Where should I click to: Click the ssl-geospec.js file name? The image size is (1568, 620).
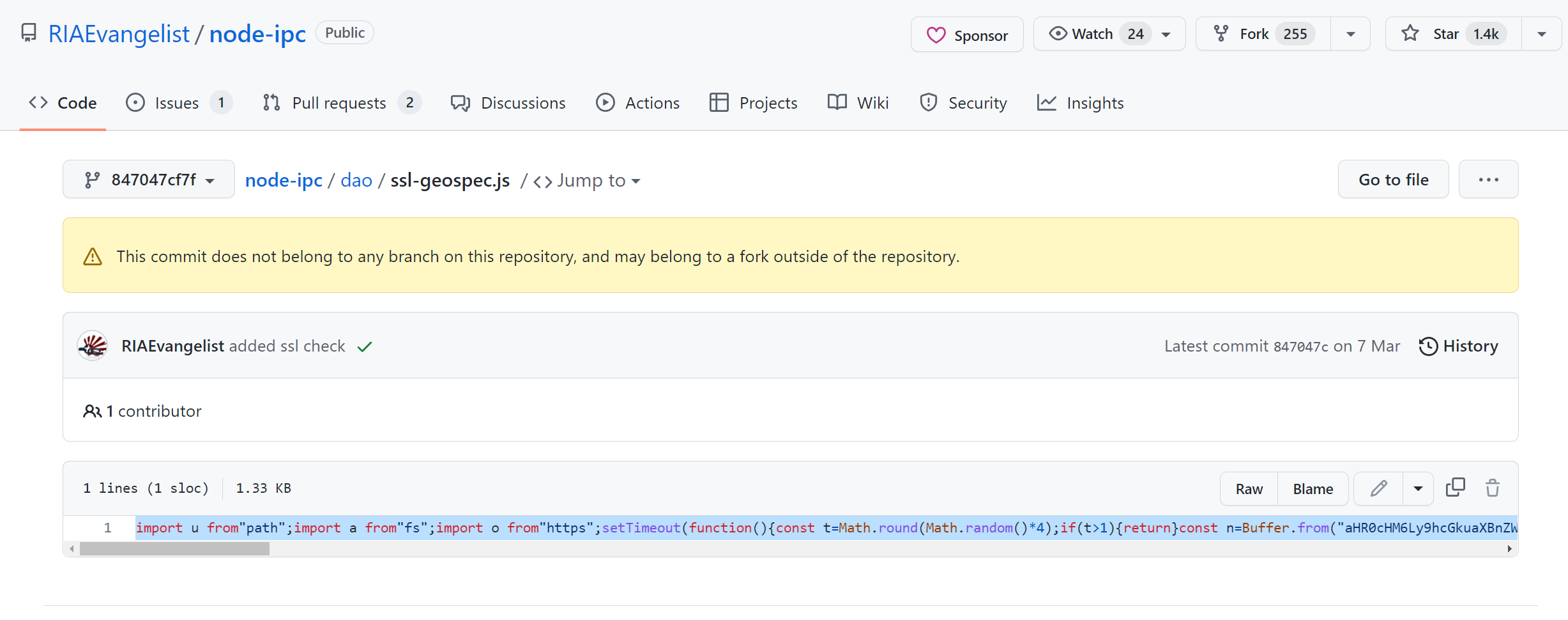coord(450,180)
